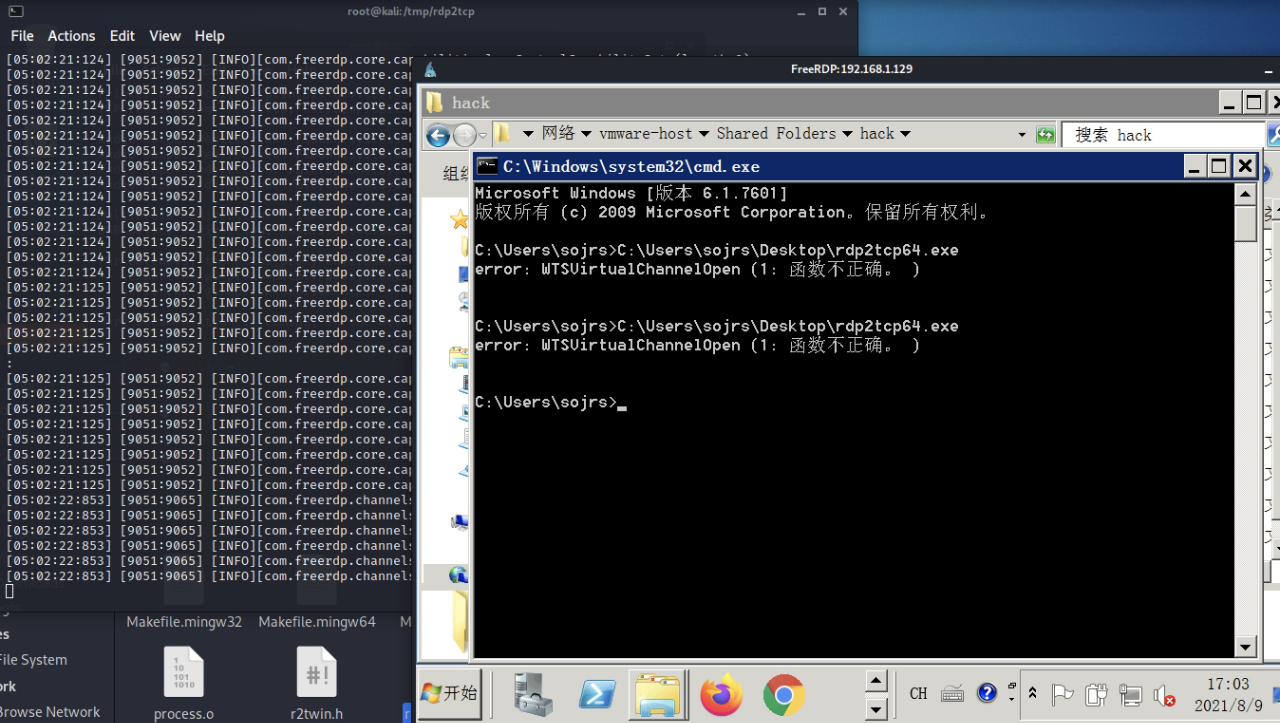Click the address bar refresh icon
Image resolution: width=1280 pixels, height=723 pixels.
click(x=1045, y=135)
